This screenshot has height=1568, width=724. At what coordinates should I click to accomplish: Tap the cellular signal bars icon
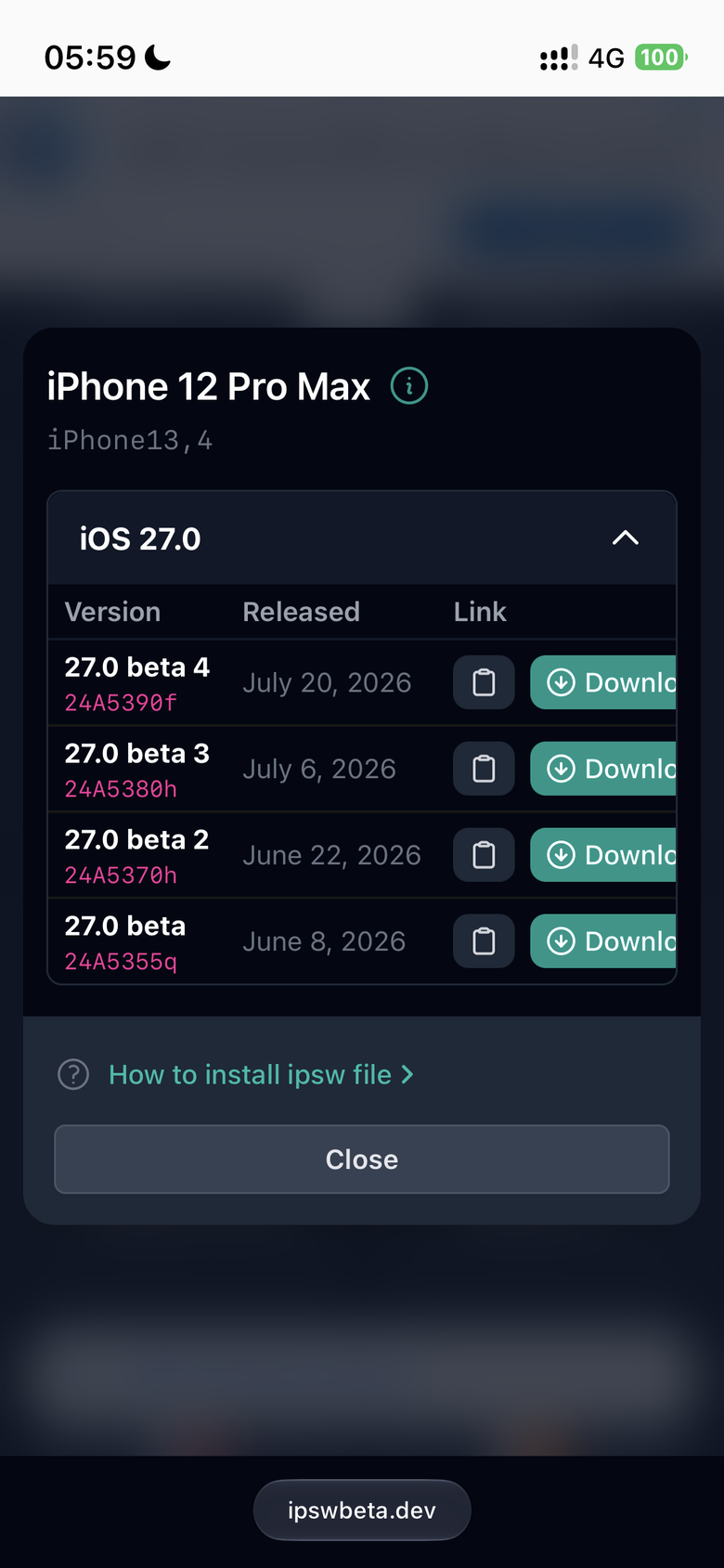(x=559, y=58)
